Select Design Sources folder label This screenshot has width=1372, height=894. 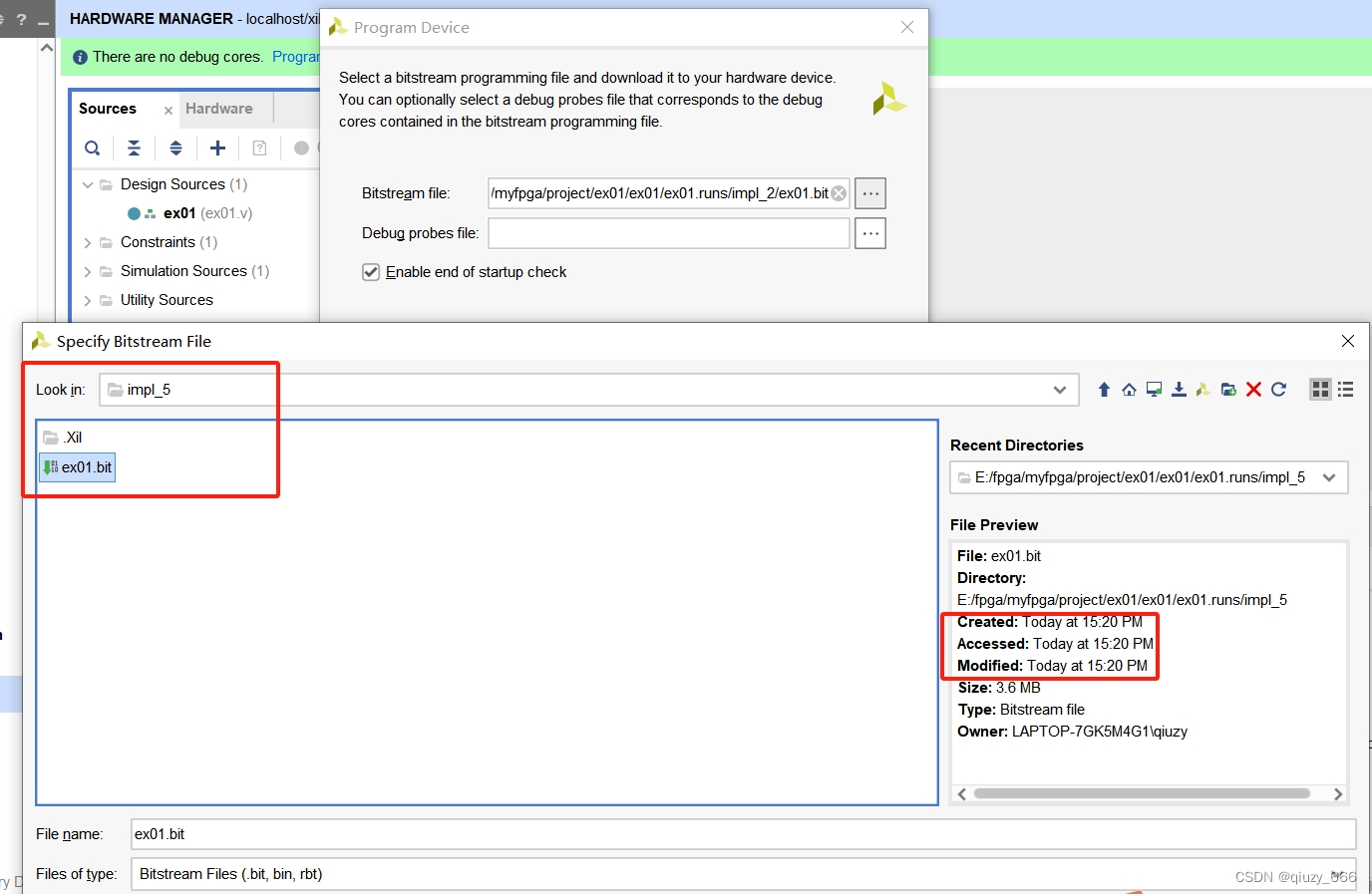[x=172, y=184]
